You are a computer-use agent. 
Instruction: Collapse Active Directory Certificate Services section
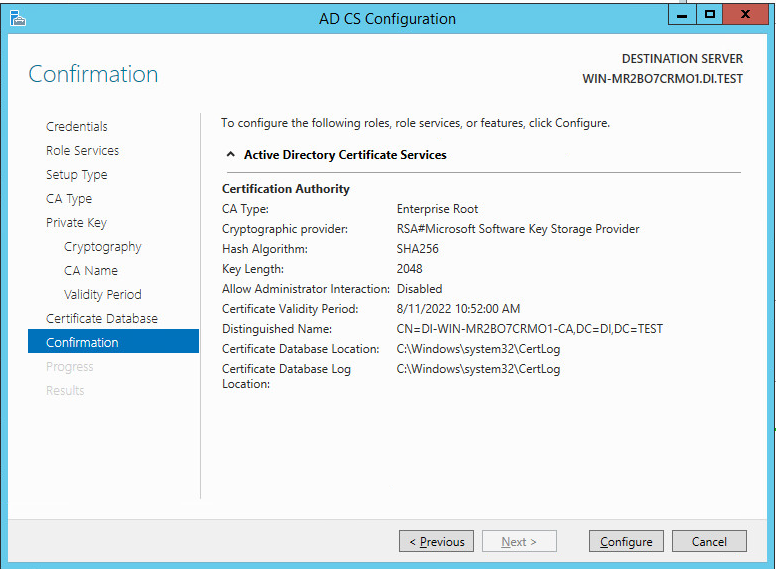click(231, 155)
